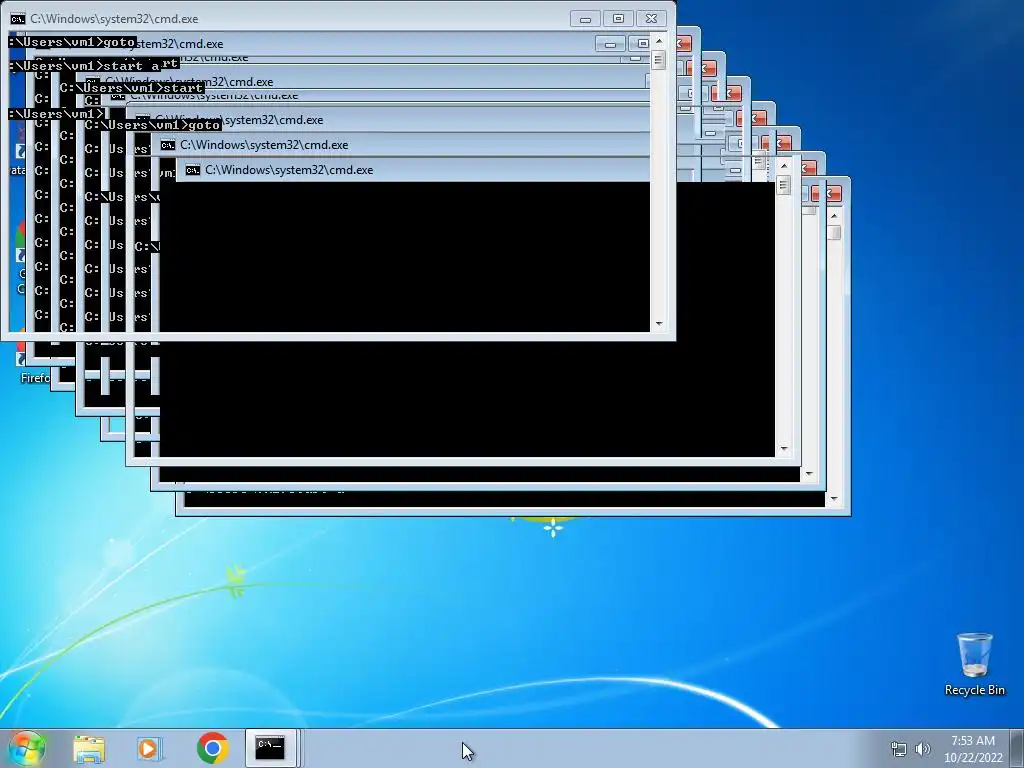Close the front cmd.exe window

click(652, 19)
